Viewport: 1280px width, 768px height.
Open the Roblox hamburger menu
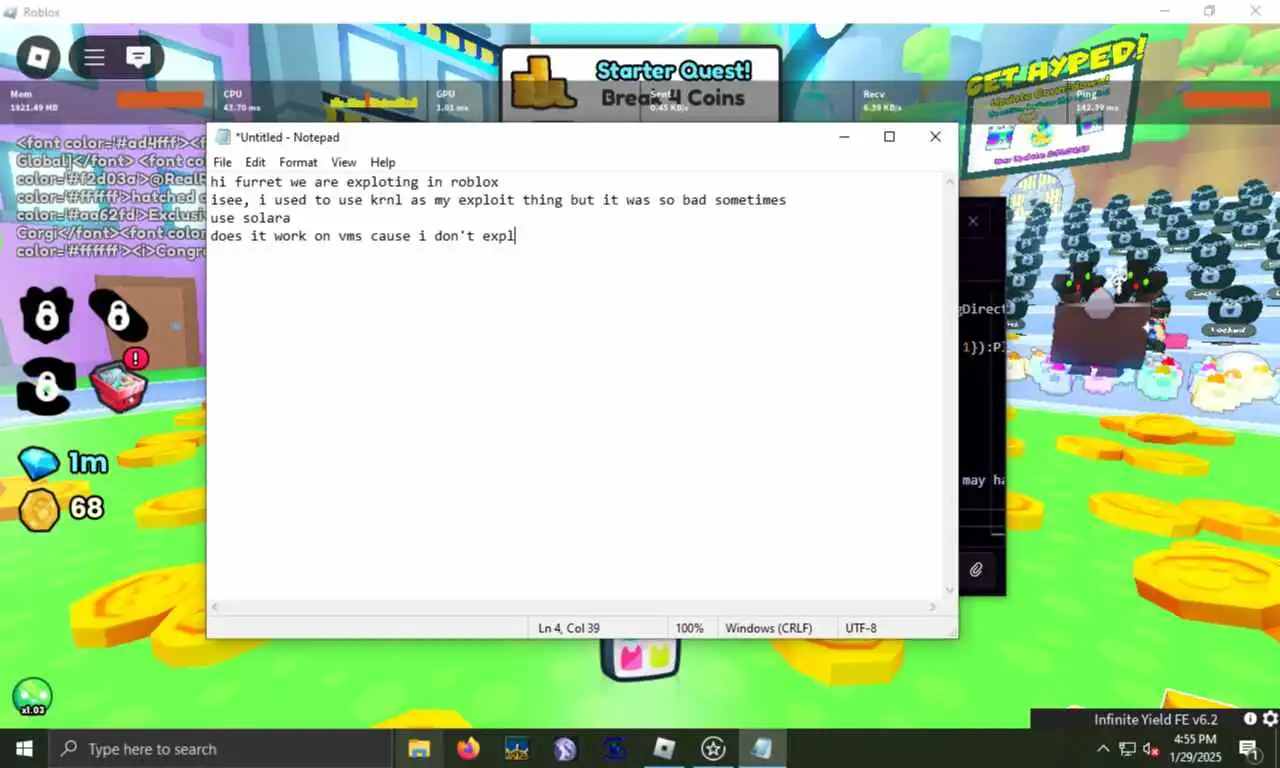click(x=94, y=57)
